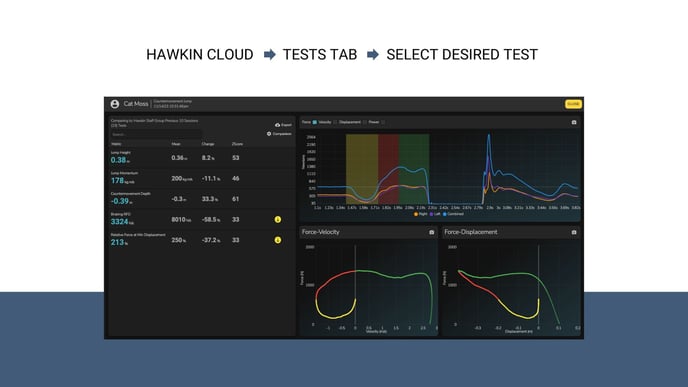Click the red phase region on force chart

[x=388, y=169]
